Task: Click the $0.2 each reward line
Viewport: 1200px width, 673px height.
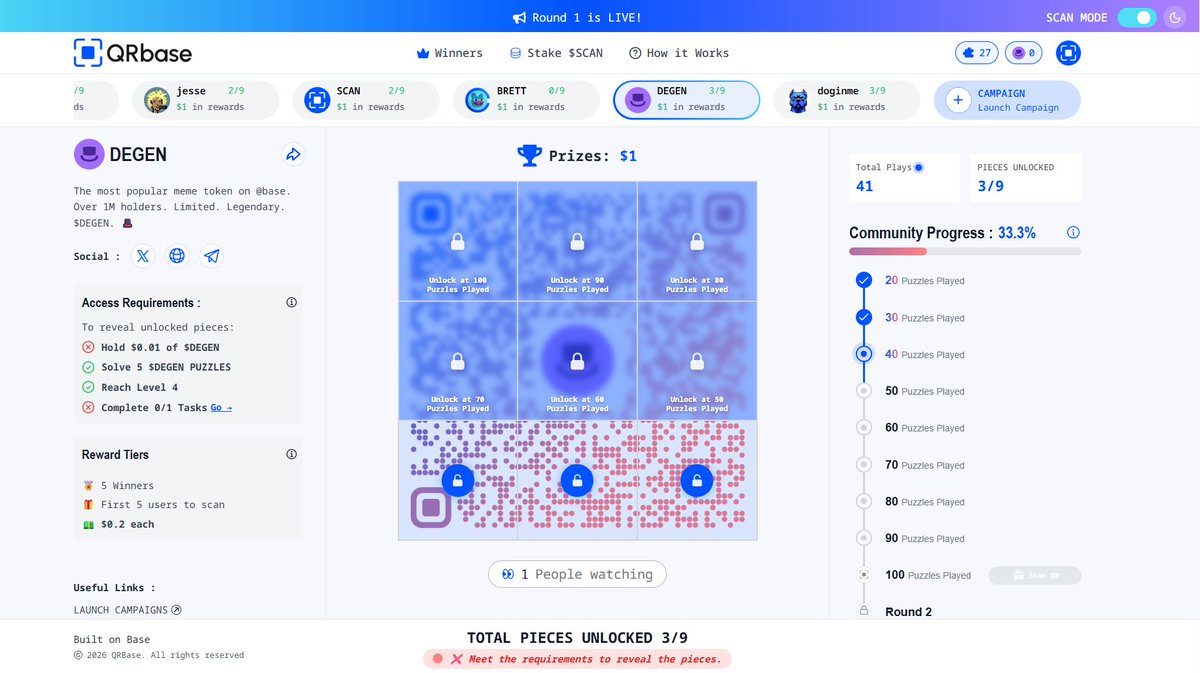Action: (x=118, y=524)
